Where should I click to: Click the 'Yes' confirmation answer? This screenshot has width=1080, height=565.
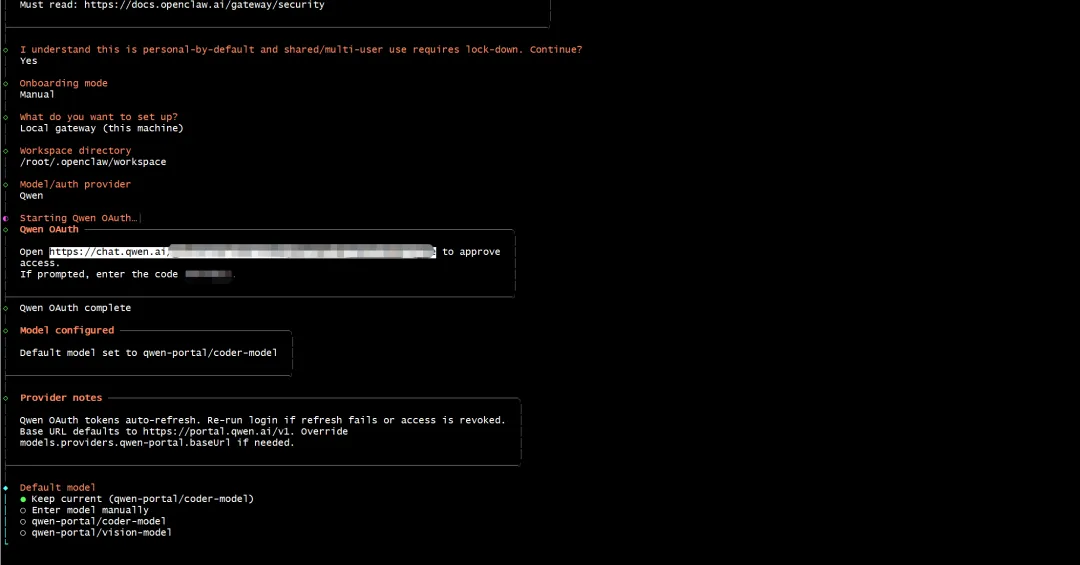(x=28, y=61)
